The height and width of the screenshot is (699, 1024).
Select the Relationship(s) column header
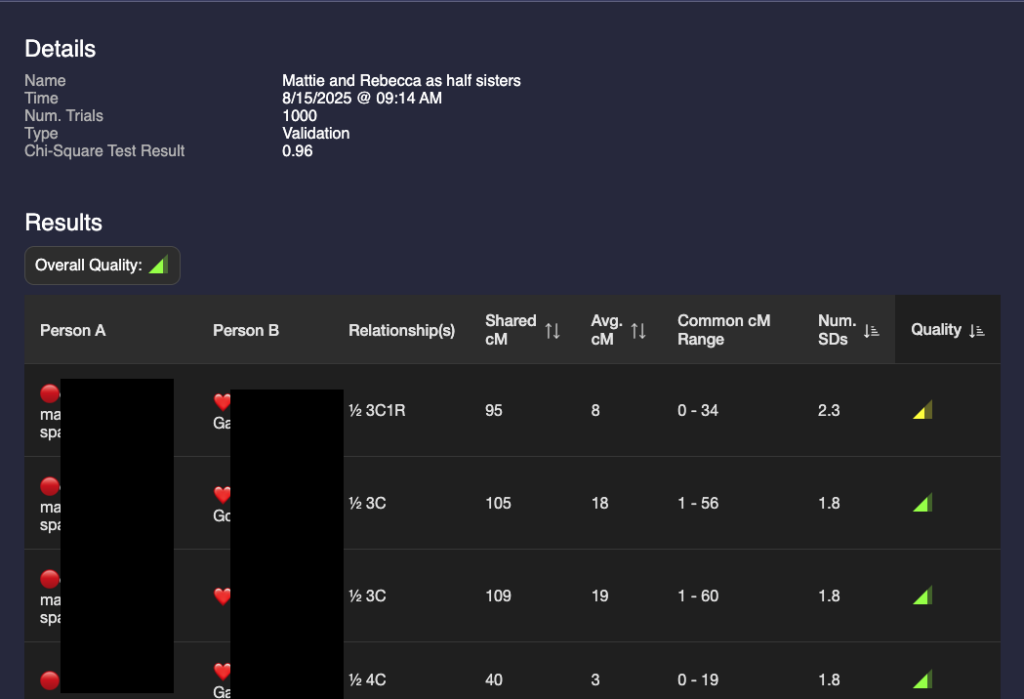pos(401,330)
